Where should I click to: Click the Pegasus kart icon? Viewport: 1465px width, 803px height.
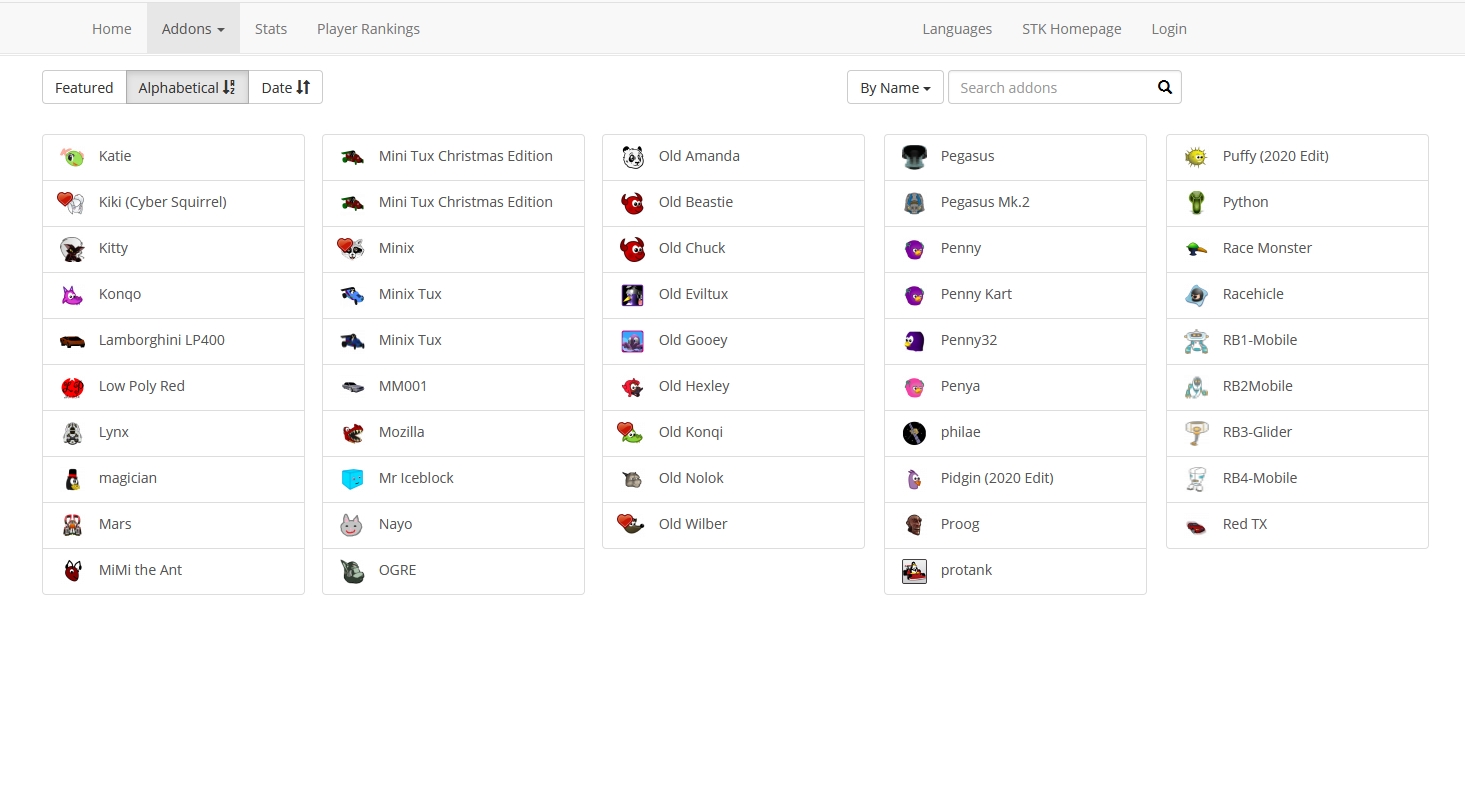914,157
